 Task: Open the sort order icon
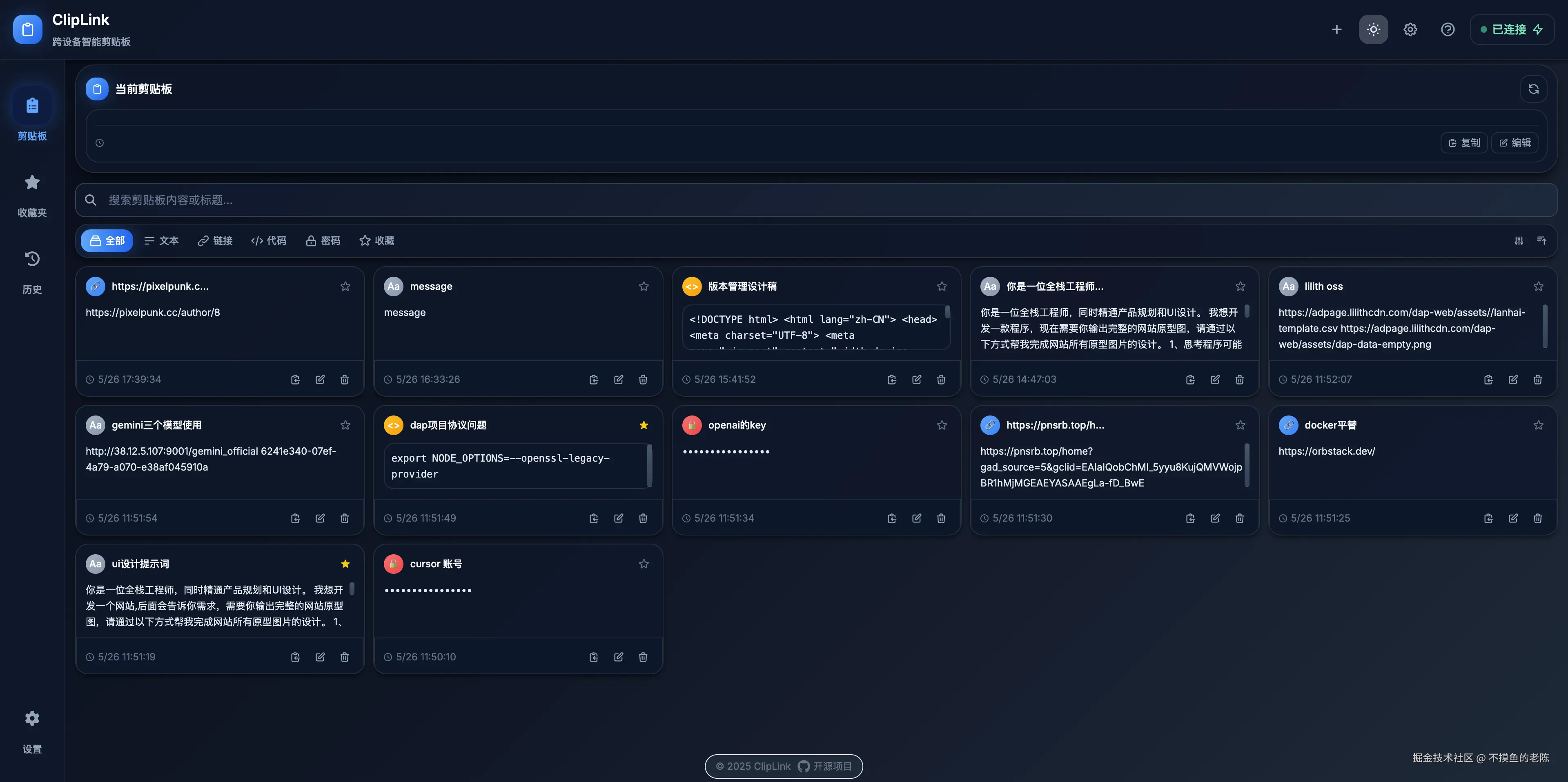click(x=1541, y=240)
